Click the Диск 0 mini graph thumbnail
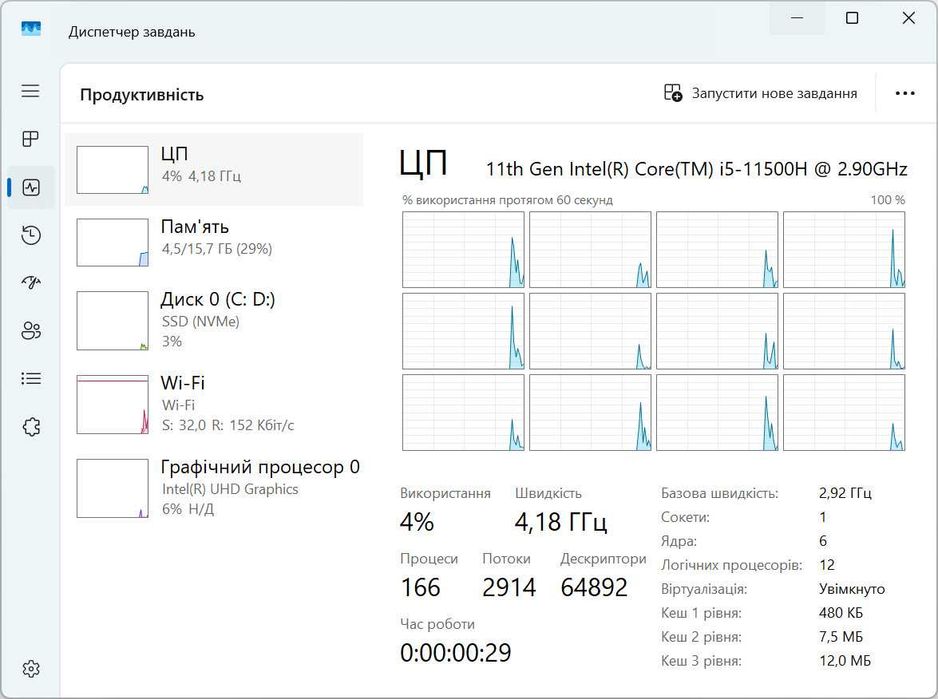 [x=112, y=321]
